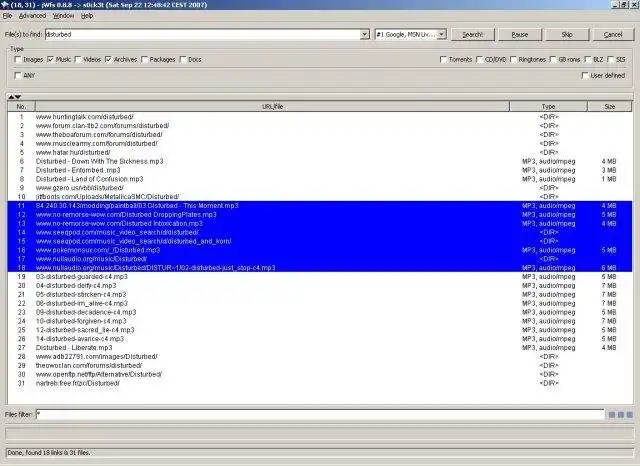This screenshot has height=466, width=640.
Task: Select row '05-disturbed-stricken-c4.mp3'
Action: 320,295
